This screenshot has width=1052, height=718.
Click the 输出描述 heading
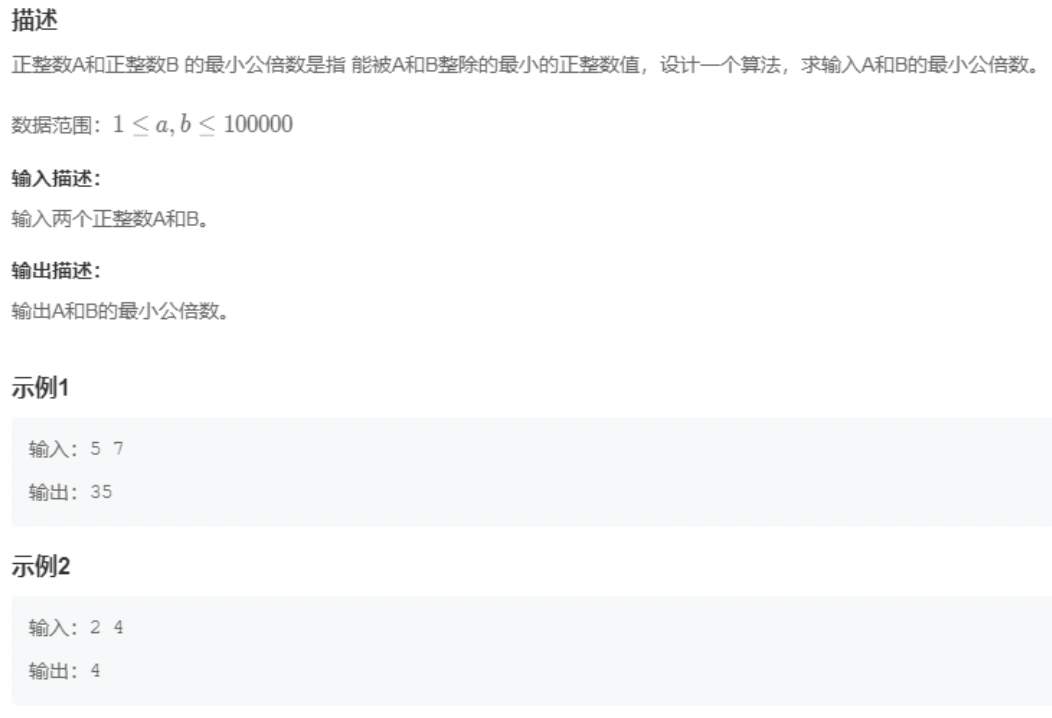click(56, 270)
